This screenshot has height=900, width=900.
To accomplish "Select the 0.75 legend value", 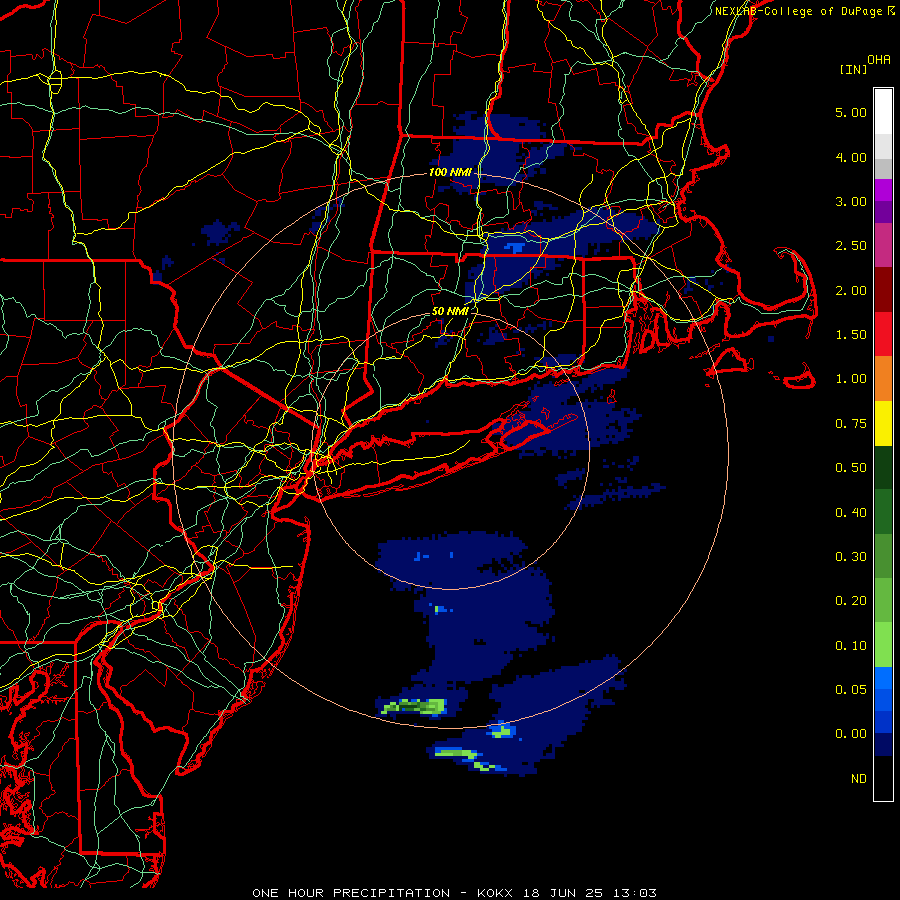I will click(851, 424).
